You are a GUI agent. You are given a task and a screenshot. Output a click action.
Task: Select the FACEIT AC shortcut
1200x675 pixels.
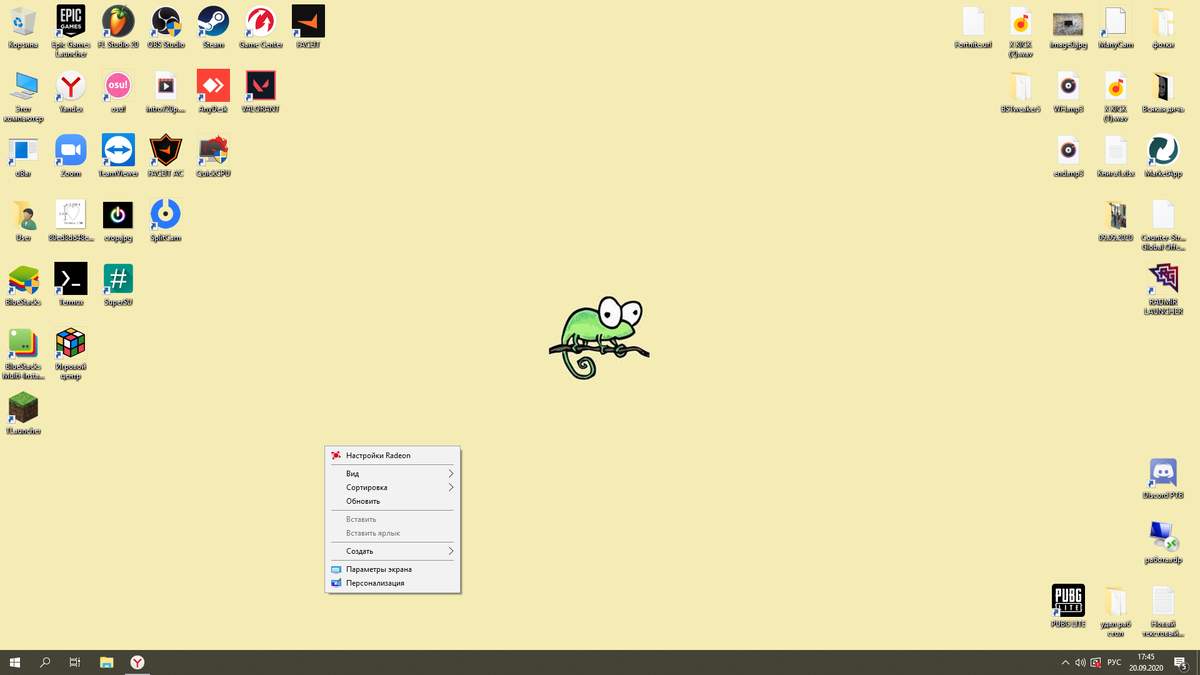(x=166, y=156)
